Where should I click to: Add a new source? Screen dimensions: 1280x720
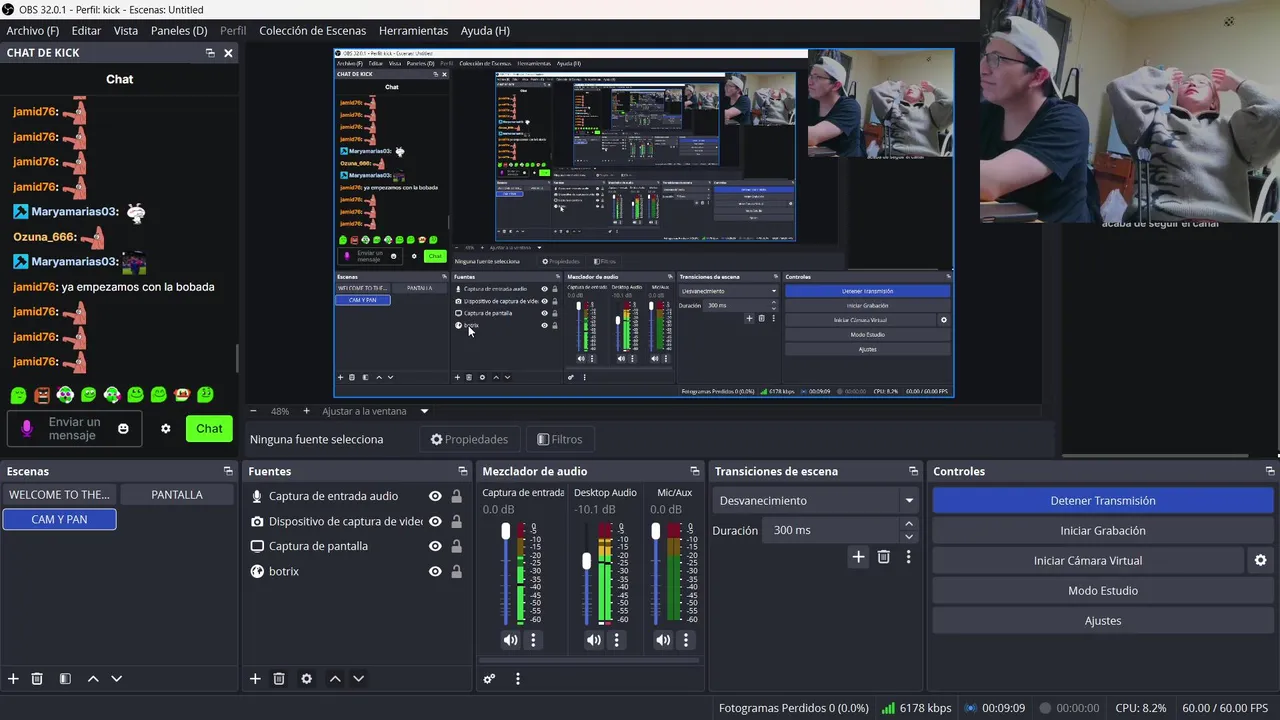[255, 678]
